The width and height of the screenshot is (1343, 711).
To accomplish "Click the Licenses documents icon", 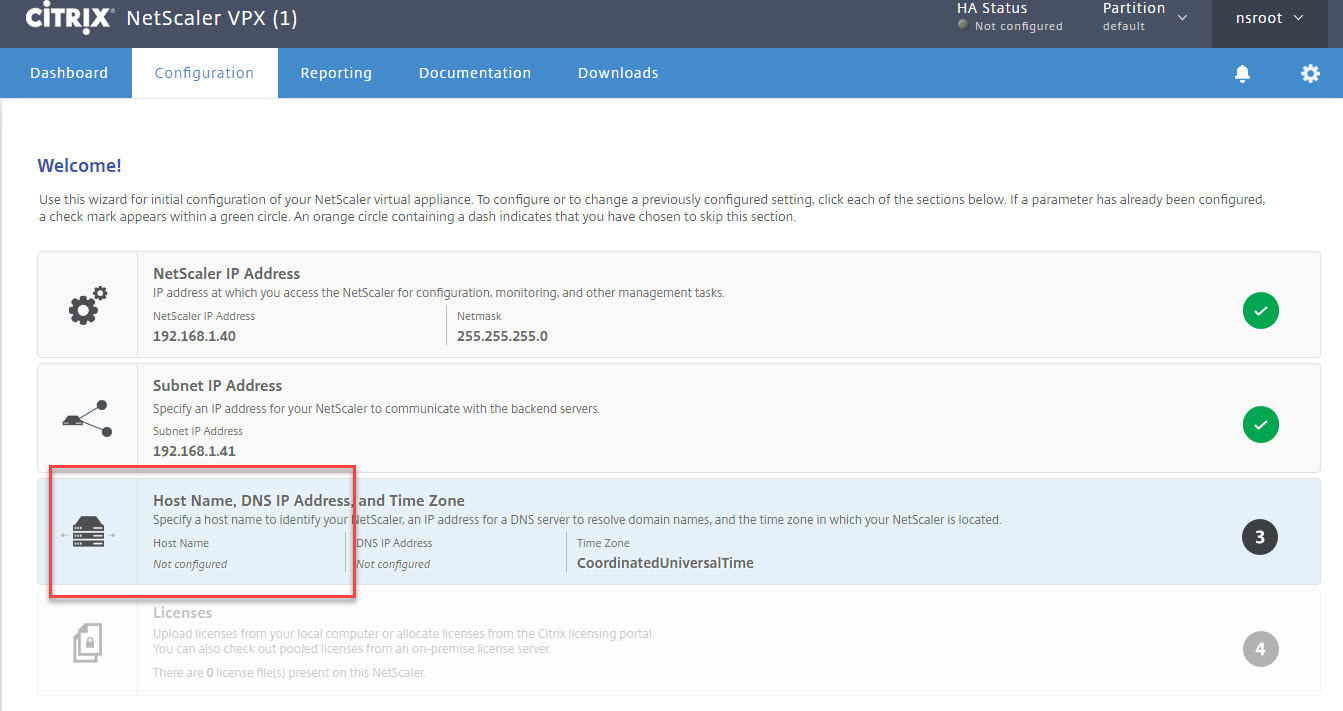I will click(x=88, y=644).
